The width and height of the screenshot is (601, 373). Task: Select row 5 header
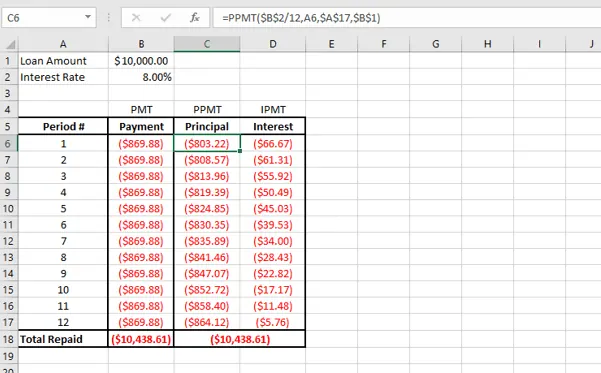[x=8, y=127]
